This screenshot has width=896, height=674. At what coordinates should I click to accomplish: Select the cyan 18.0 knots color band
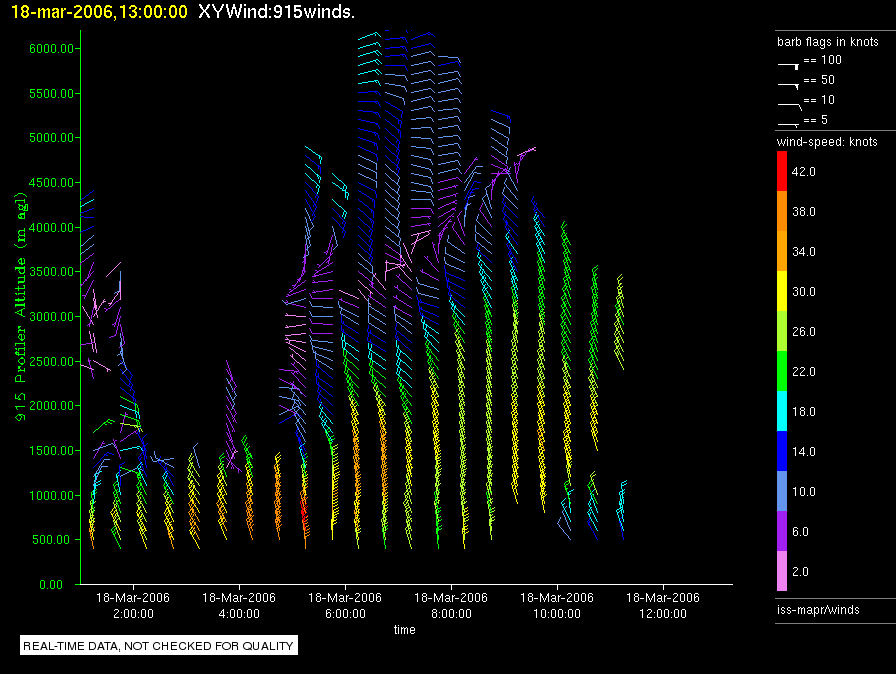coord(782,411)
